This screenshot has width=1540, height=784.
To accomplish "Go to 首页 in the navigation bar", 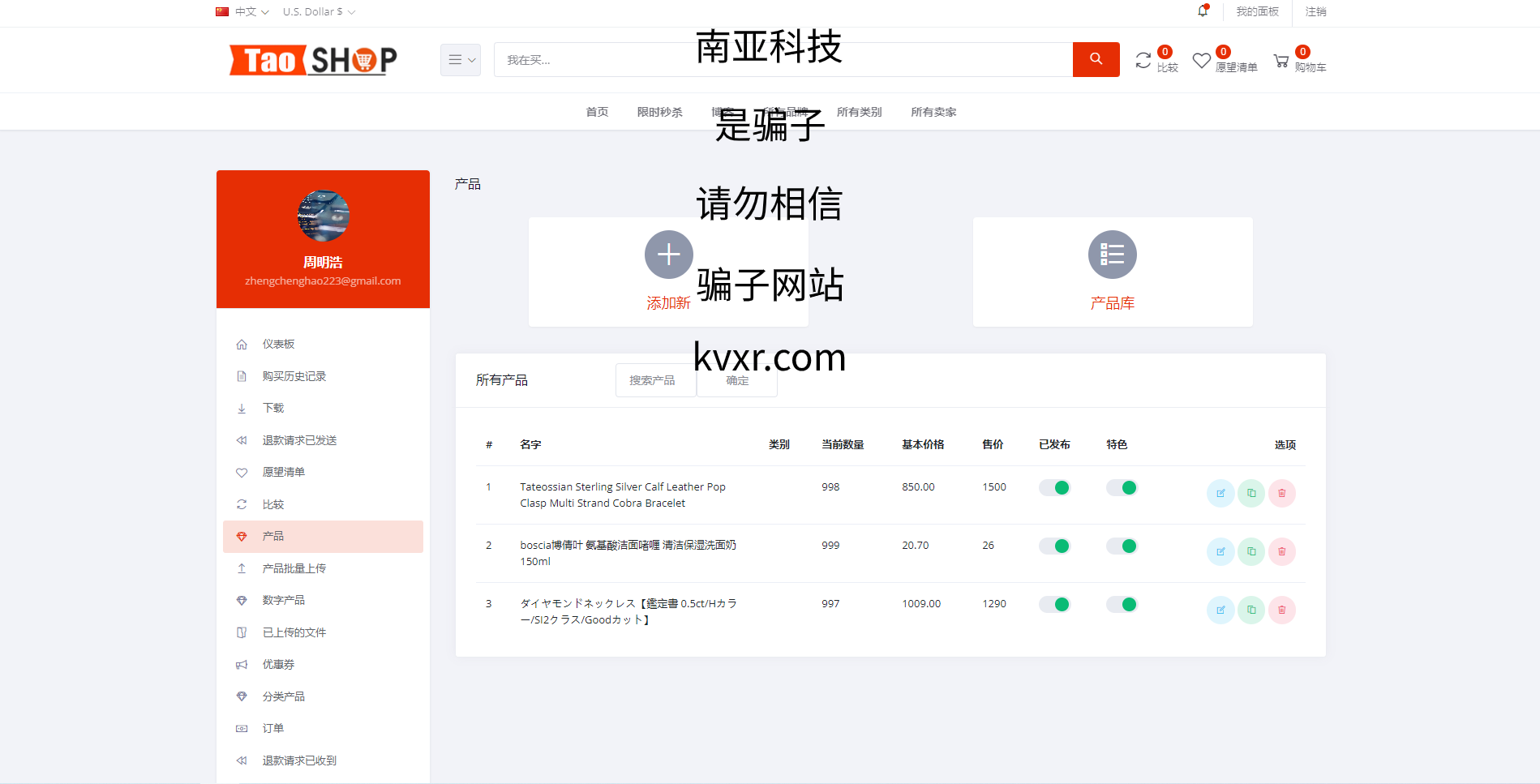I will [597, 112].
